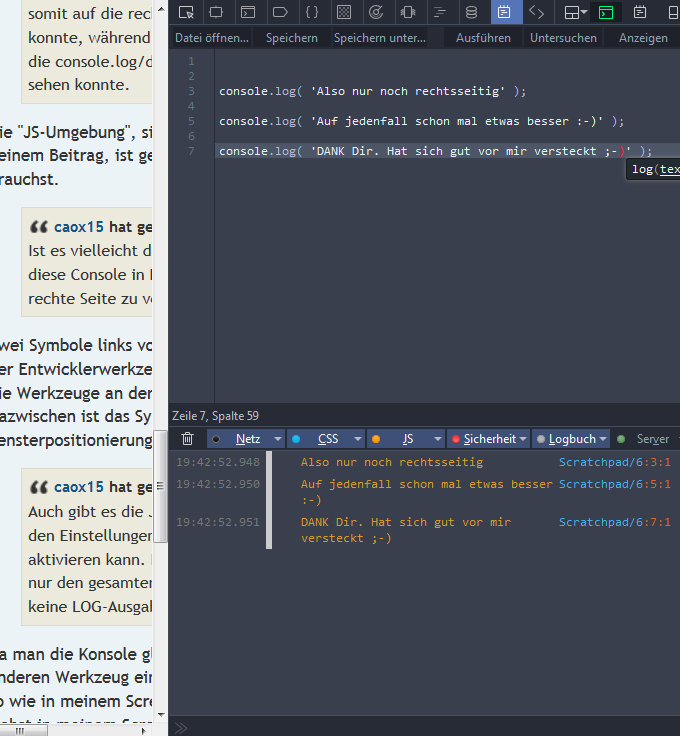Image resolution: width=680 pixels, height=736 pixels.
Task: Open the Inspector panel icon
Action: (x=218, y=12)
